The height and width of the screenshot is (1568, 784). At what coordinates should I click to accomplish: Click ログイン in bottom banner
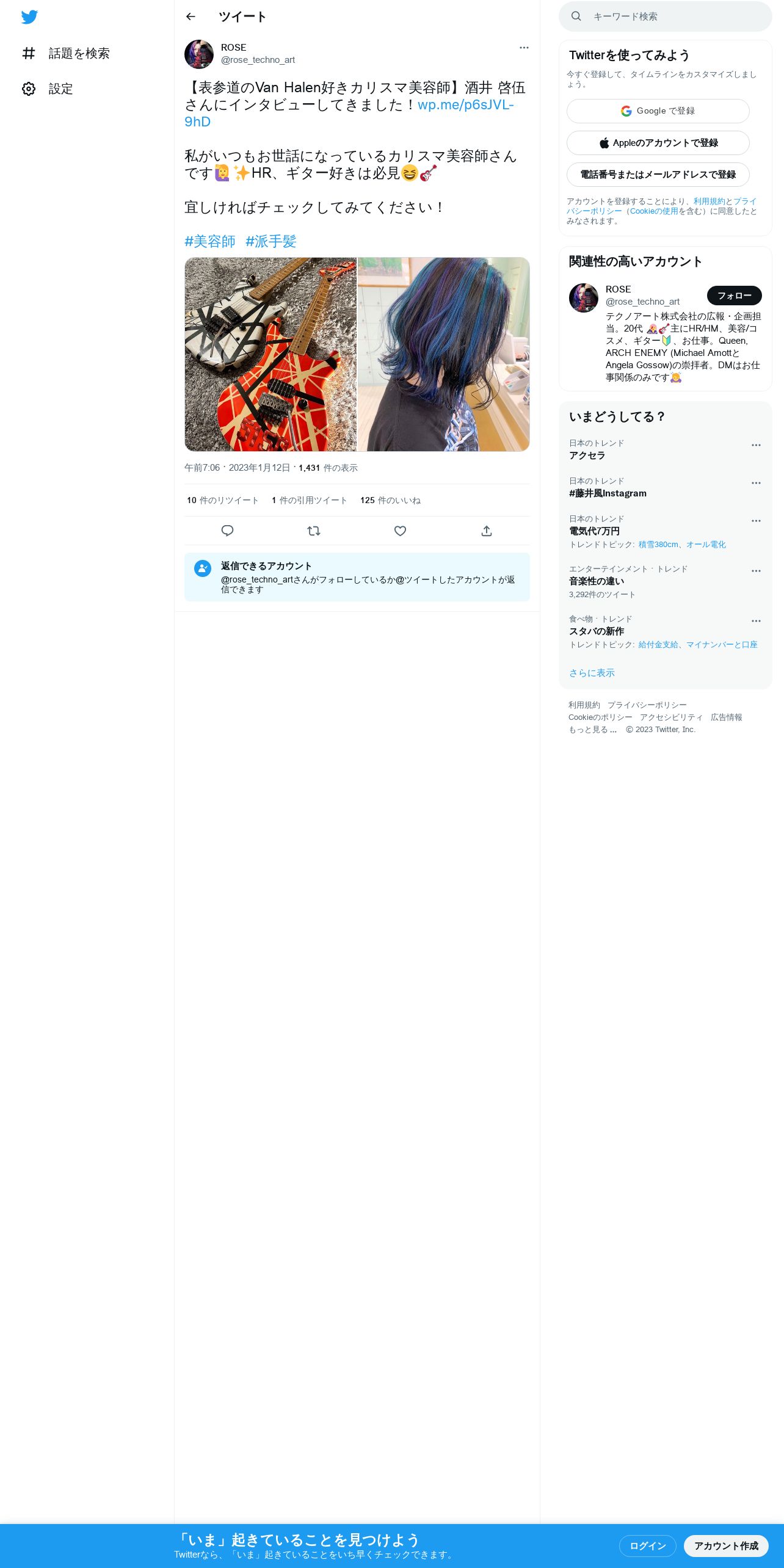[647, 1545]
